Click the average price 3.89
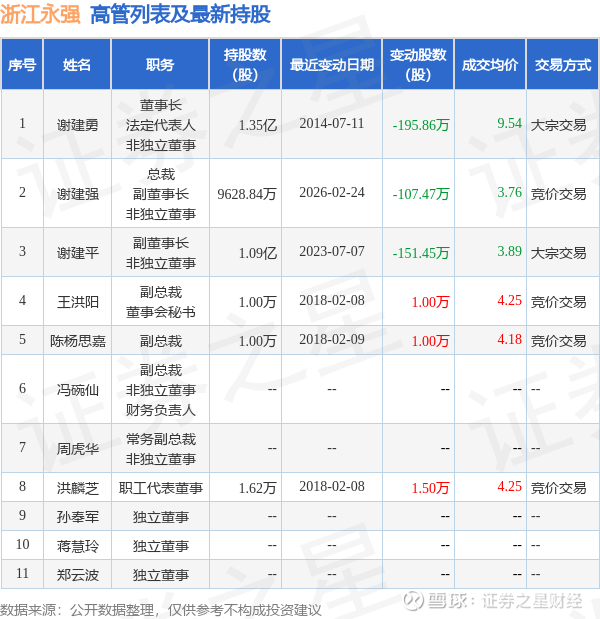Screen dimensions: 600x619 coord(509,251)
